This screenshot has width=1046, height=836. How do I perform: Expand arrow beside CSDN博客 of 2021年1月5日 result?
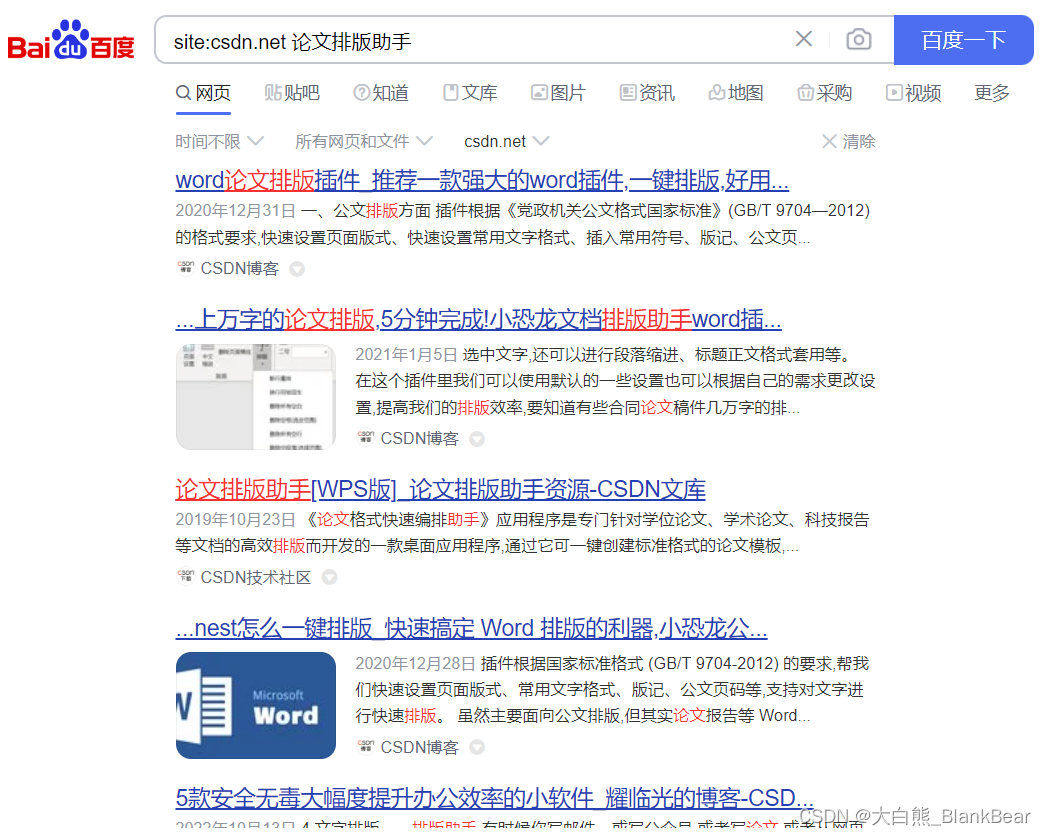click(477, 439)
